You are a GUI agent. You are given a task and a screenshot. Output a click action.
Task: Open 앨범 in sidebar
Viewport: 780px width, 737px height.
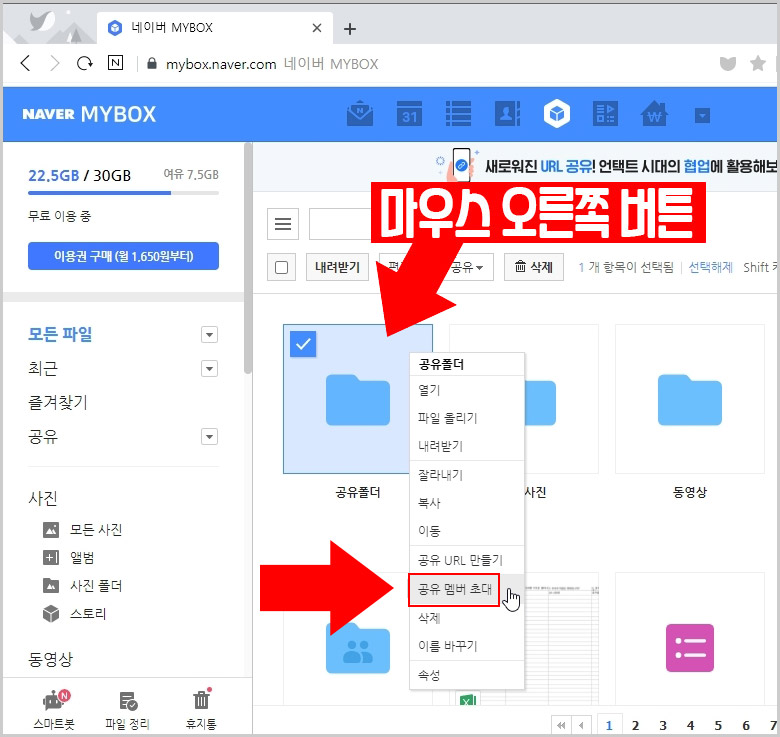[69, 557]
